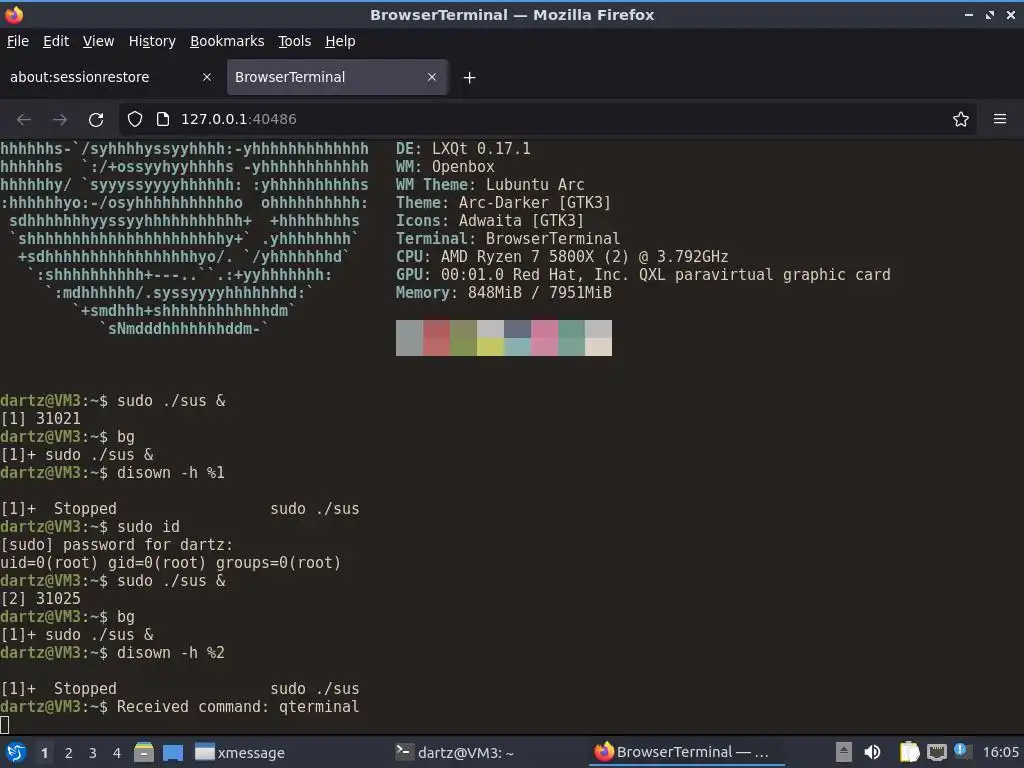The image size is (1024, 768).
Task: Click the 'uid=0(root) gid=0(root)' output line
Action: click(170, 563)
